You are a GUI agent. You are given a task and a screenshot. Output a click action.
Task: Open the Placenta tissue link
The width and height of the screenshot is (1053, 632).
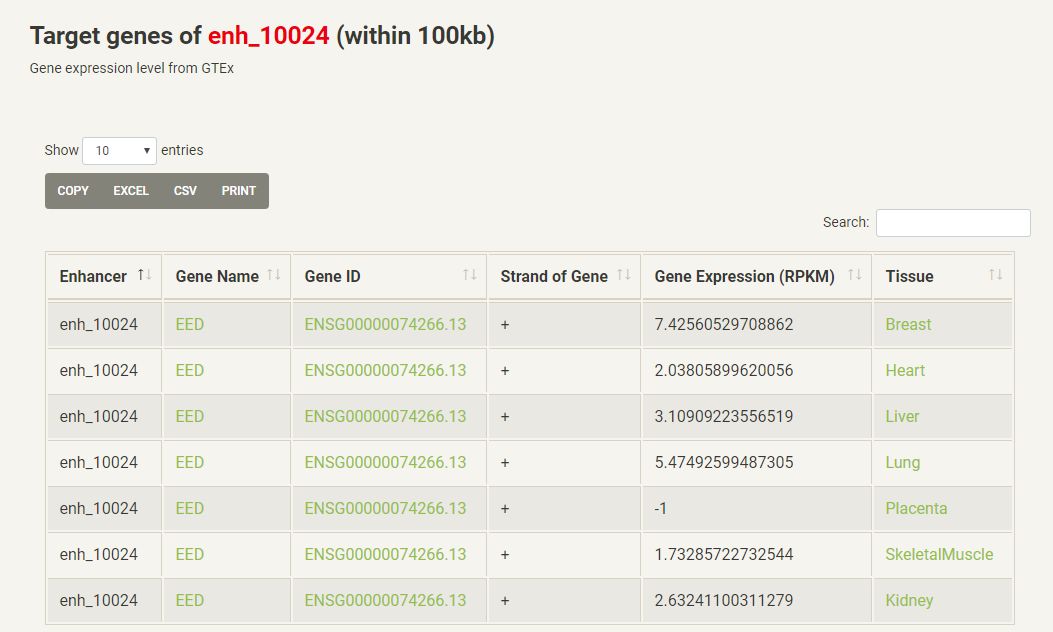click(x=916, y=508)
